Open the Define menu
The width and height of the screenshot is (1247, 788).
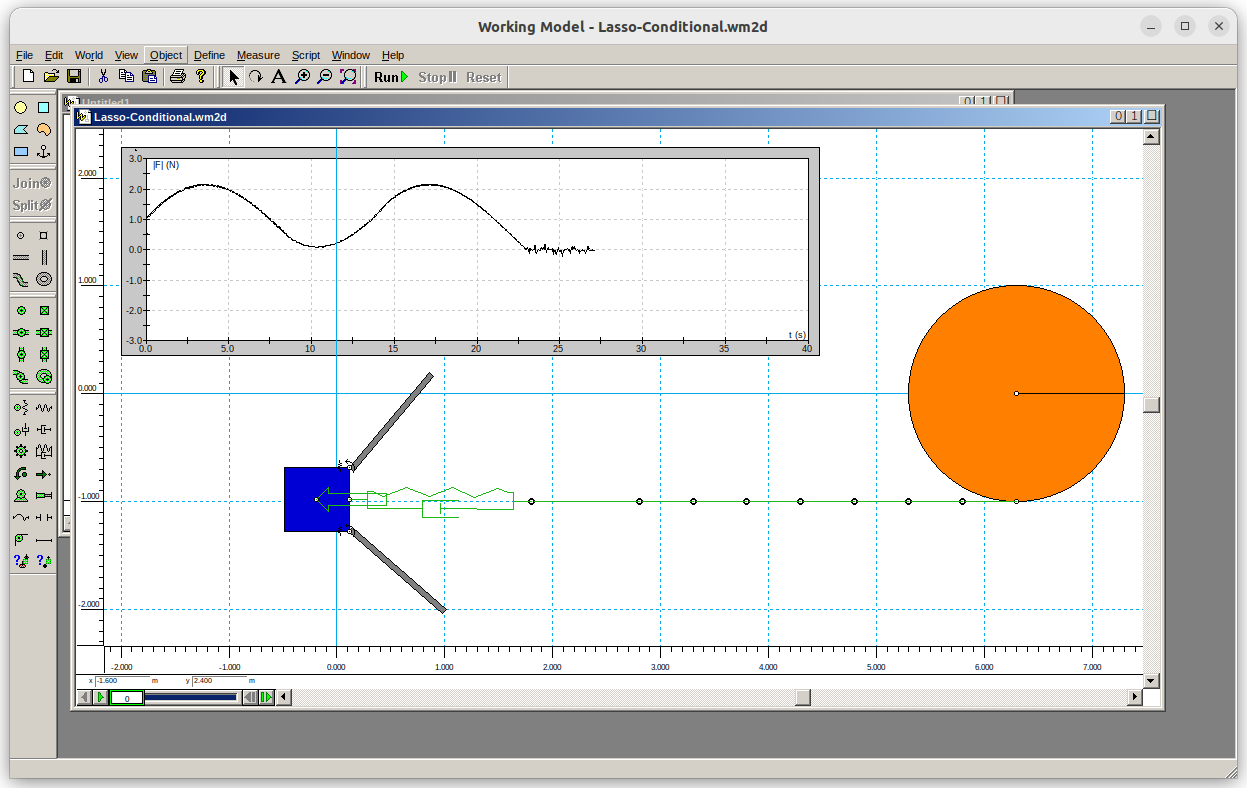click(x=209, y=55)
